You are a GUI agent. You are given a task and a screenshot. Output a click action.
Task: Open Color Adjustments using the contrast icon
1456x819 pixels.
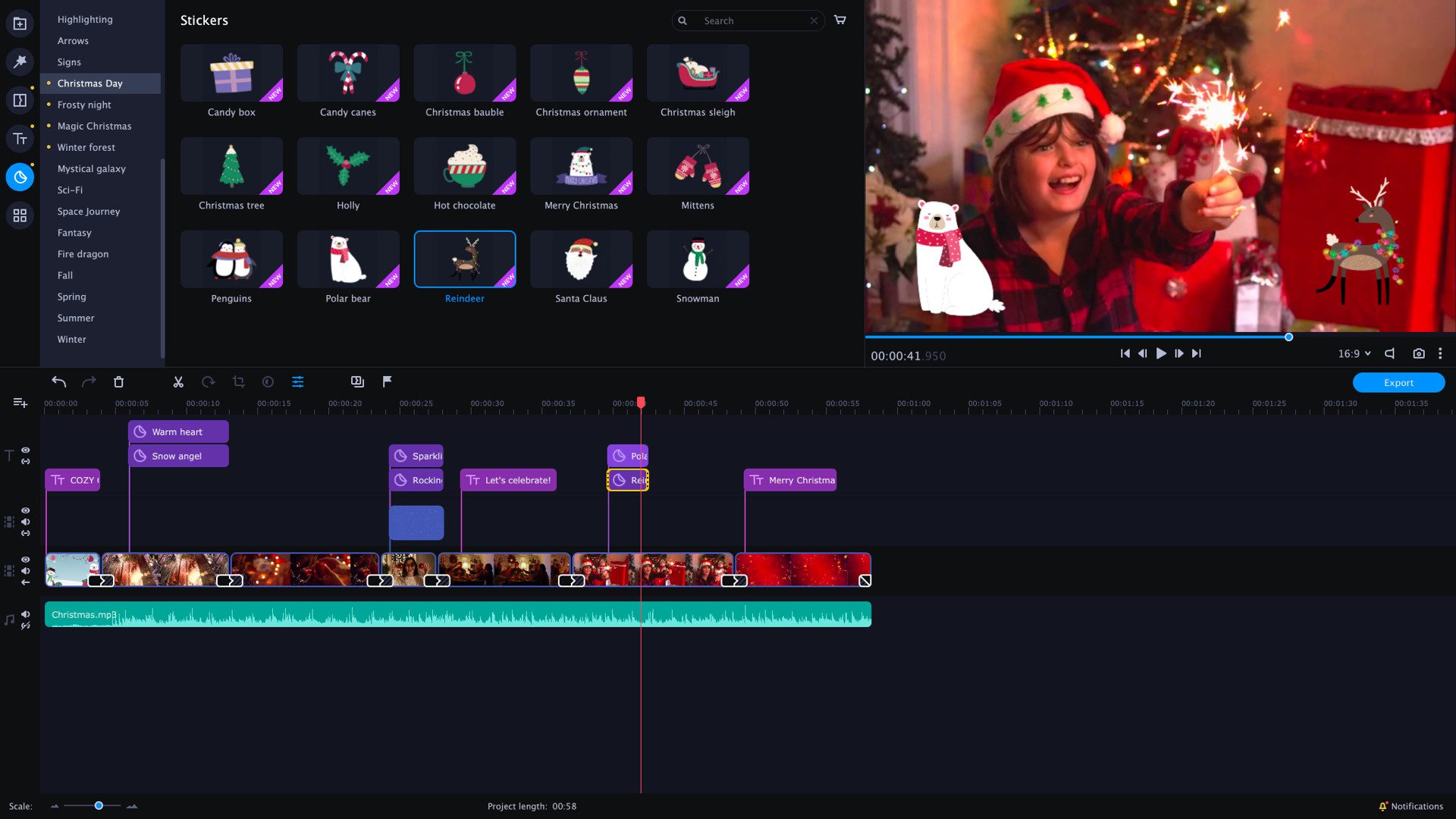(268, 381)
